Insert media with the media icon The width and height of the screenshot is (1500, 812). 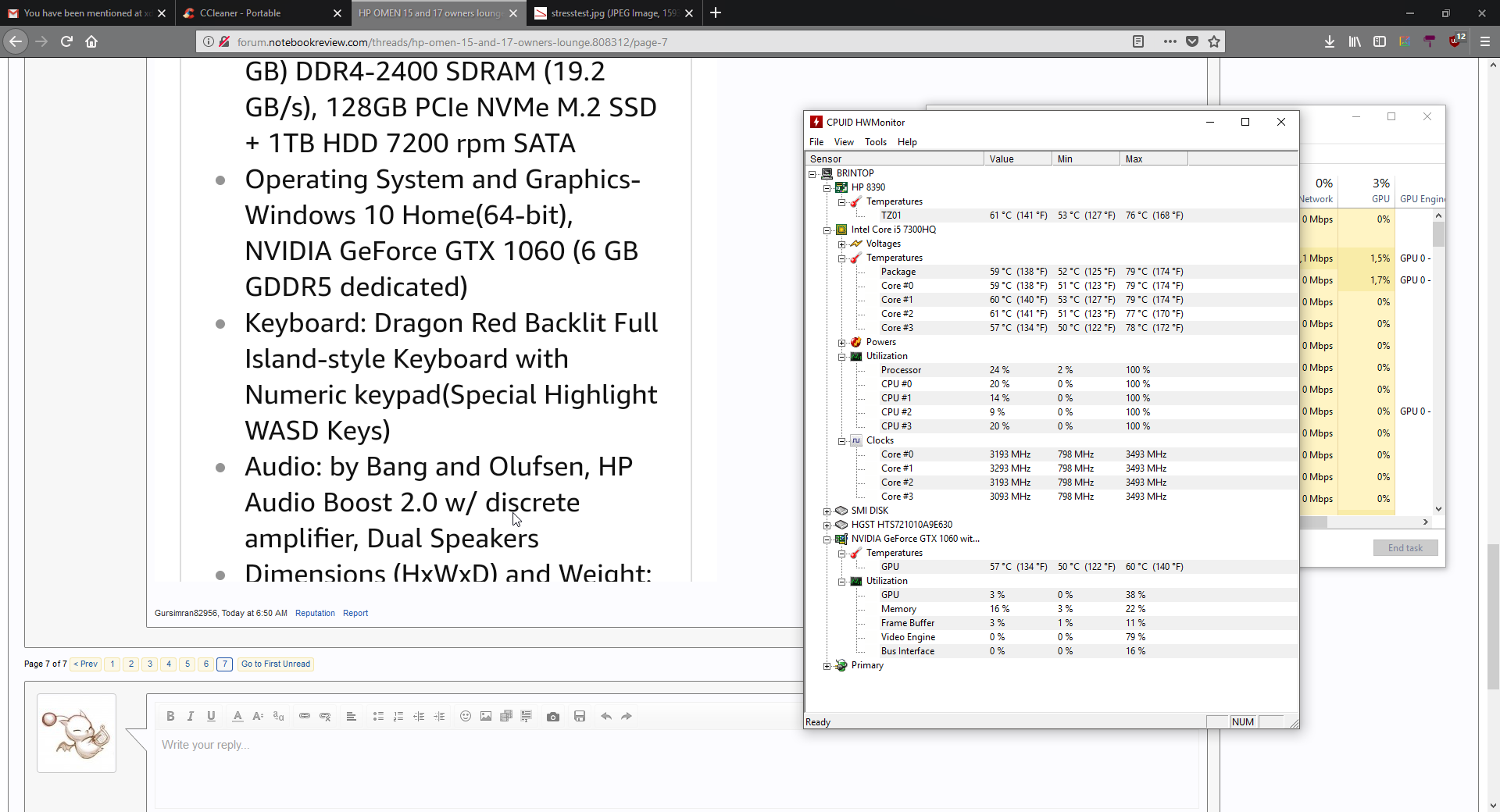pos(506,716)
